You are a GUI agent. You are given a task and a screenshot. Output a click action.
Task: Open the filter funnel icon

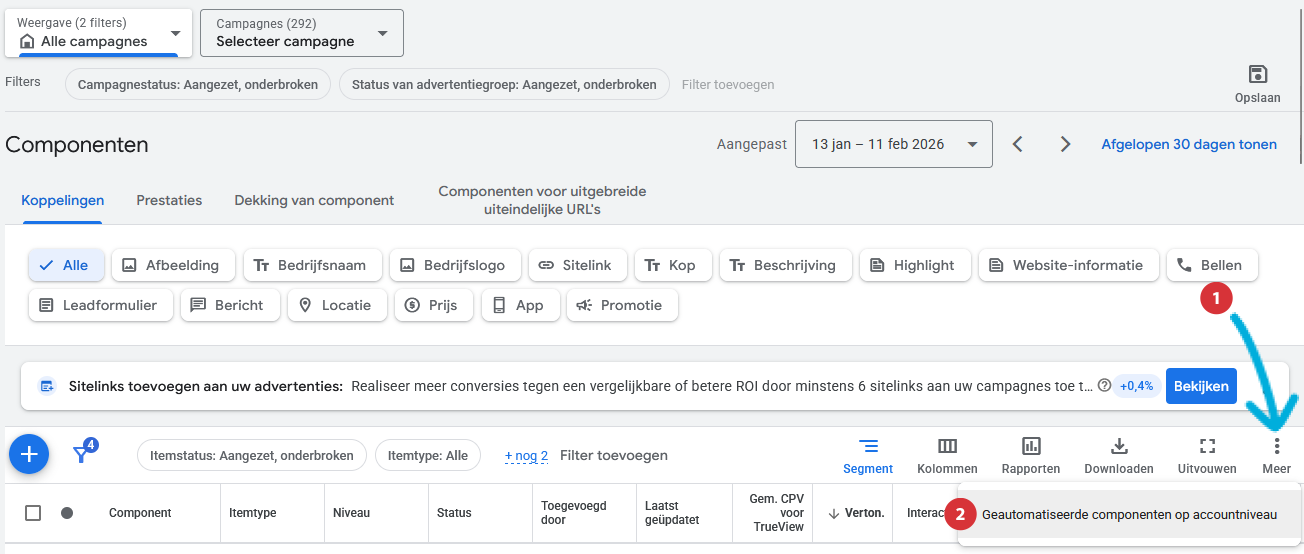(82, 455)
